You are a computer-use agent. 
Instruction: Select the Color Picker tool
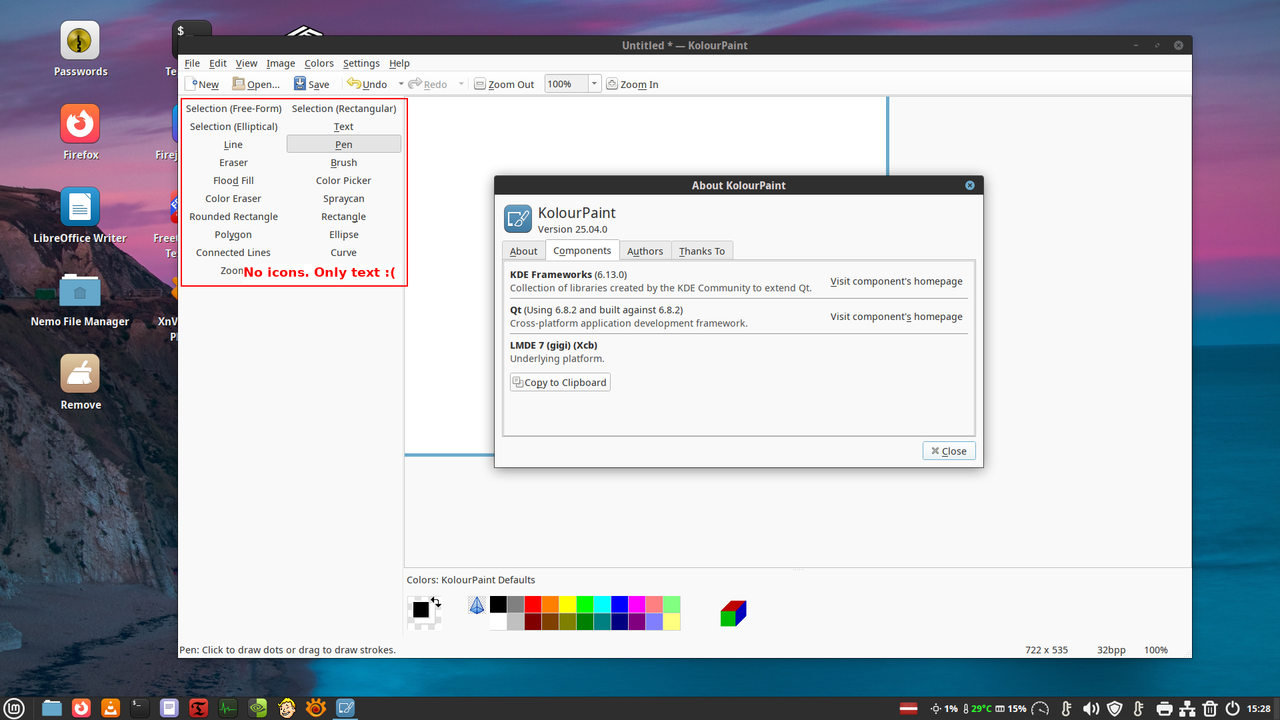(344, 180)
